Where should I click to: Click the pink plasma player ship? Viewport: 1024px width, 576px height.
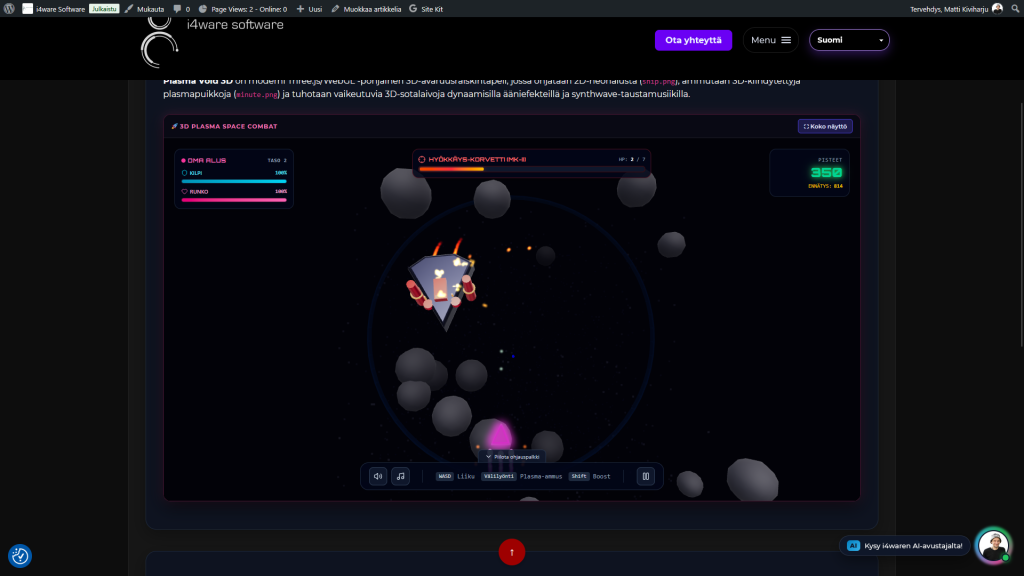coord(500,438)
